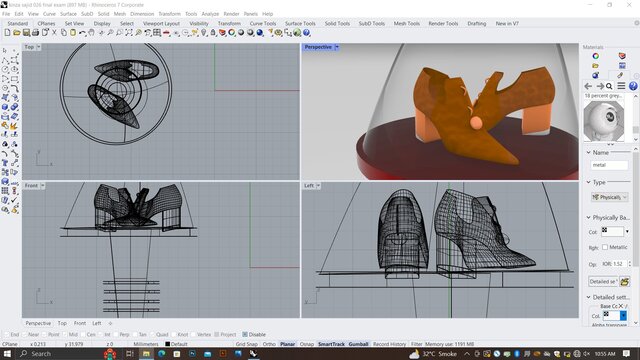Select the 18 percent grey material thumbnail
The width and height of the screenshot is (640, 360).
coord(604,121)
